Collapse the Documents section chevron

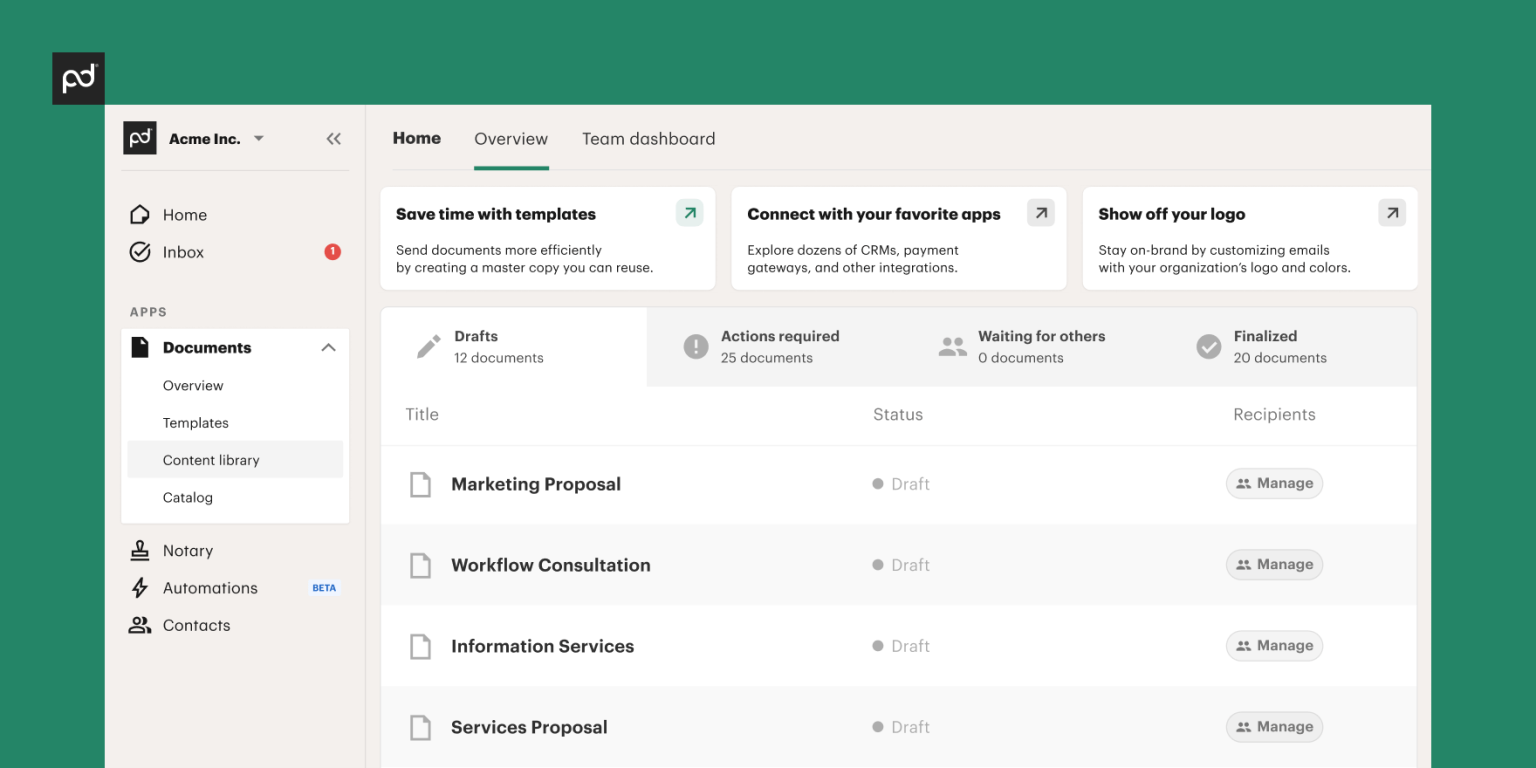[x=328, y=348]
